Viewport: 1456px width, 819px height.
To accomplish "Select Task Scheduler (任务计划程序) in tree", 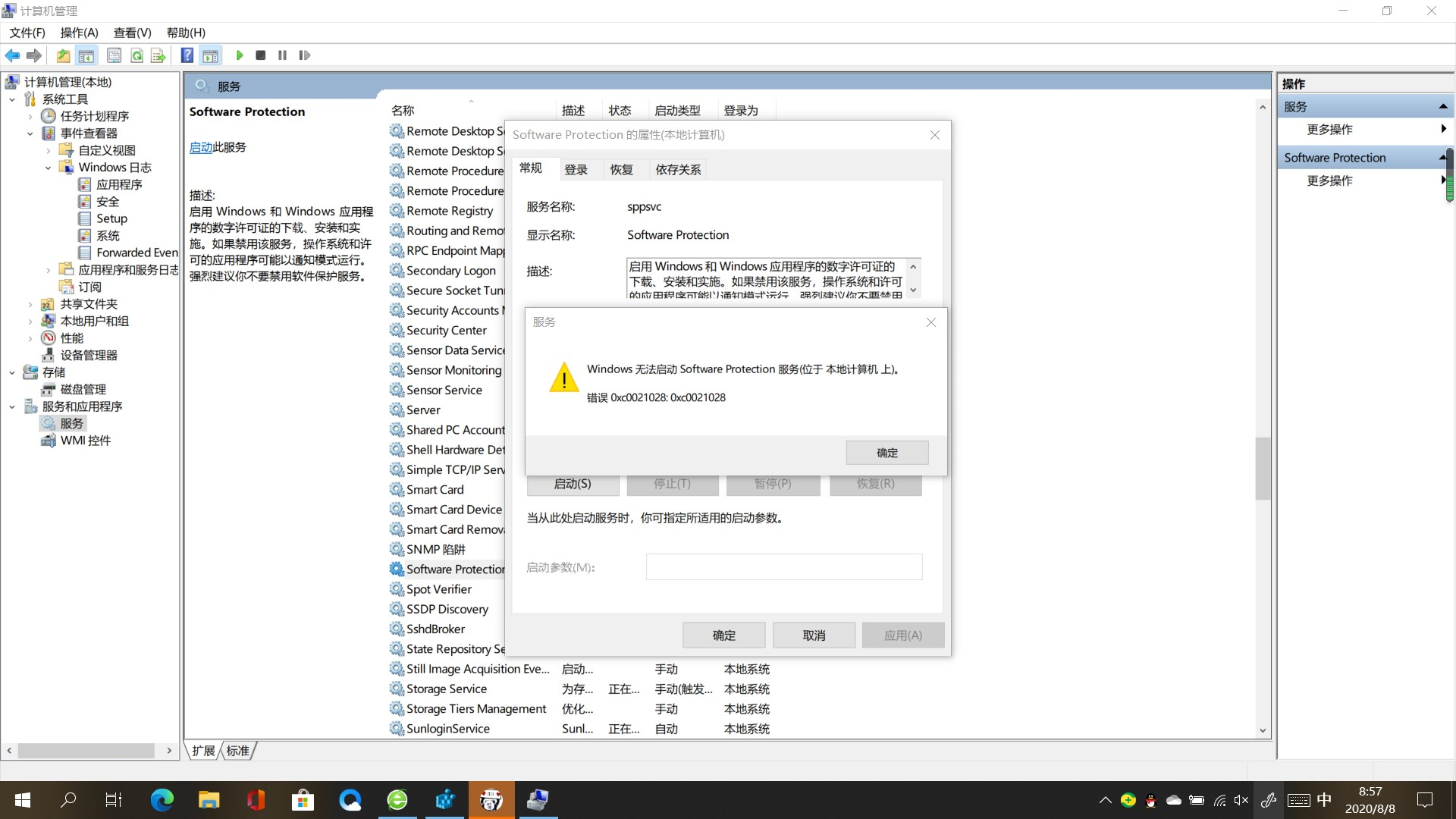I will tap(94, 116).
